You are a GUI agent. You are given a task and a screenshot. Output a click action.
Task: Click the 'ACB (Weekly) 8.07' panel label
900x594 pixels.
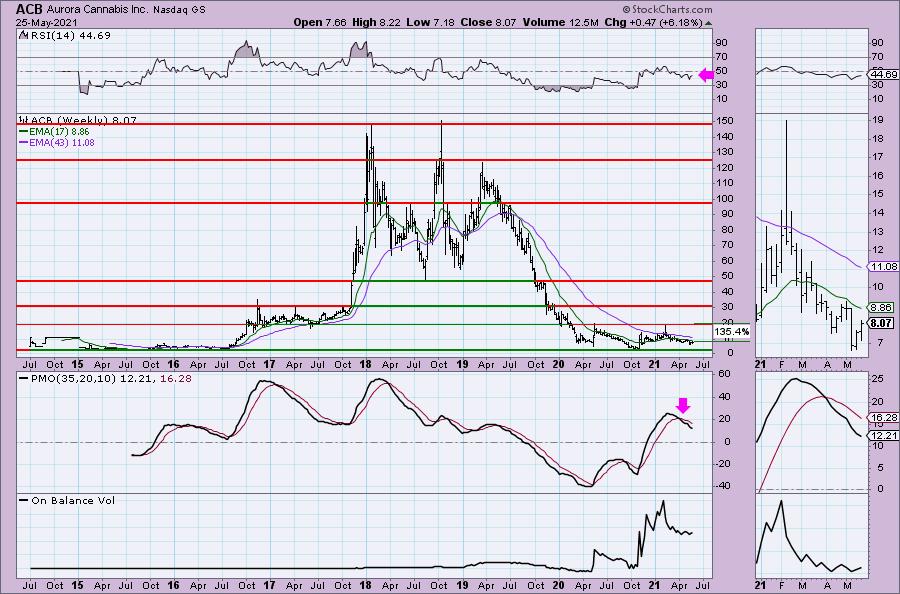coord(83,120)
